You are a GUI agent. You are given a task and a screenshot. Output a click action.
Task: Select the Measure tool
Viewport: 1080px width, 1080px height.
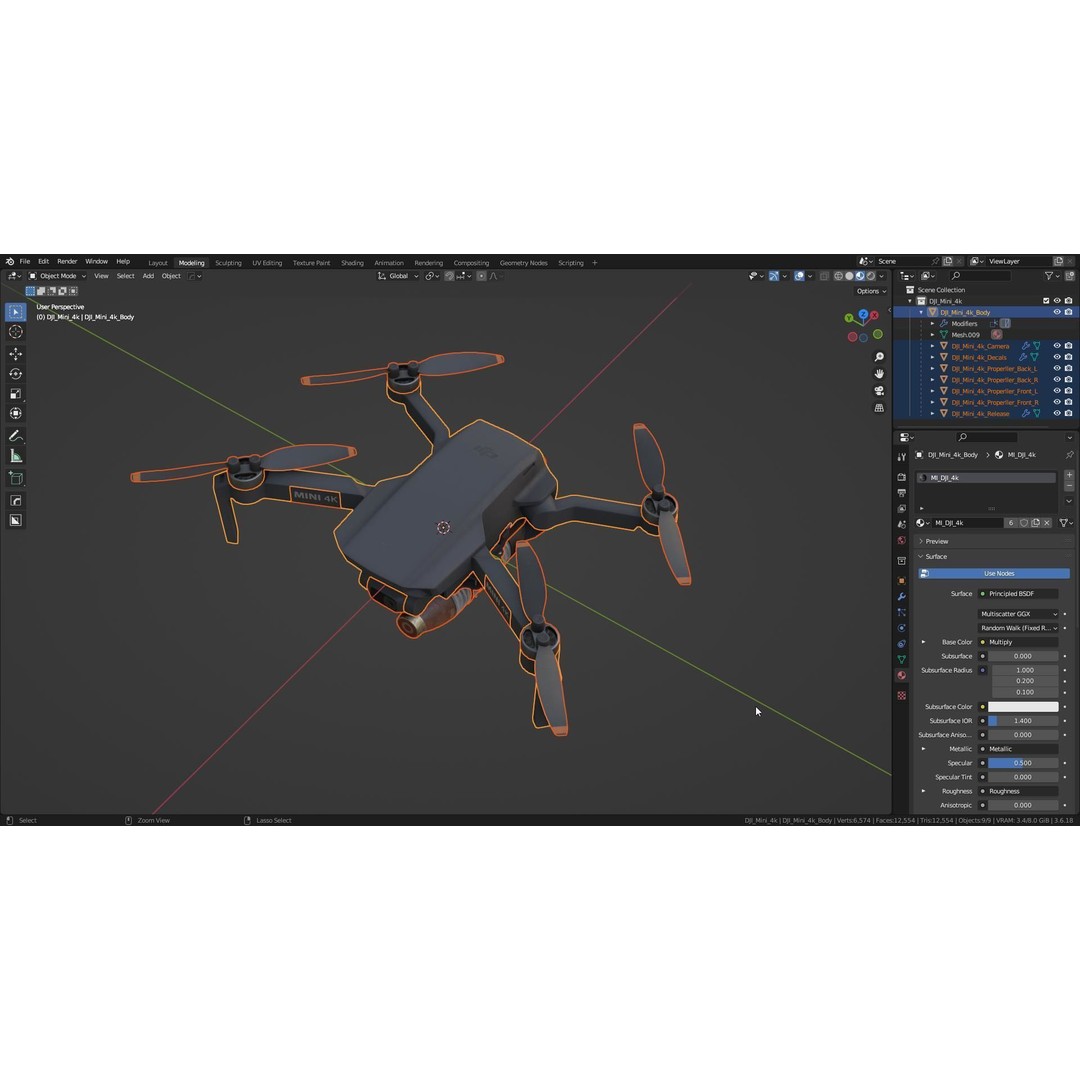point(16,456)
